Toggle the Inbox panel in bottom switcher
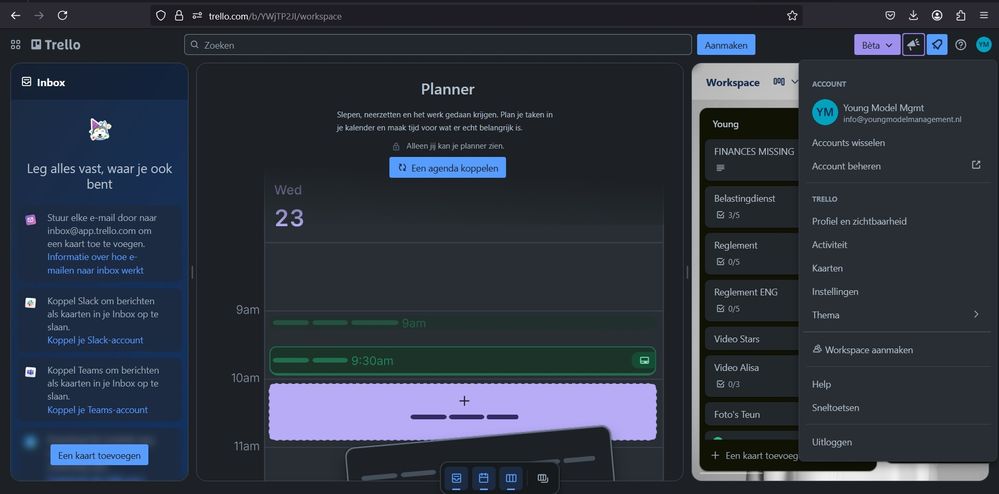This screenshot has width=999, height=494. 456,478
